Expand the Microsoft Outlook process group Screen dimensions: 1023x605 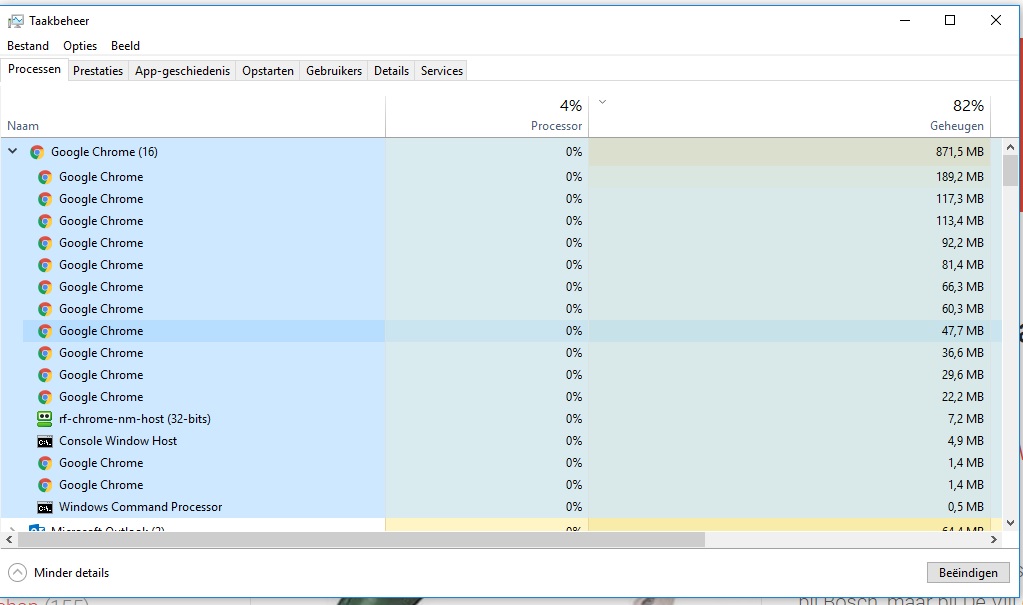pyautogui.click(x=13, y=530)
